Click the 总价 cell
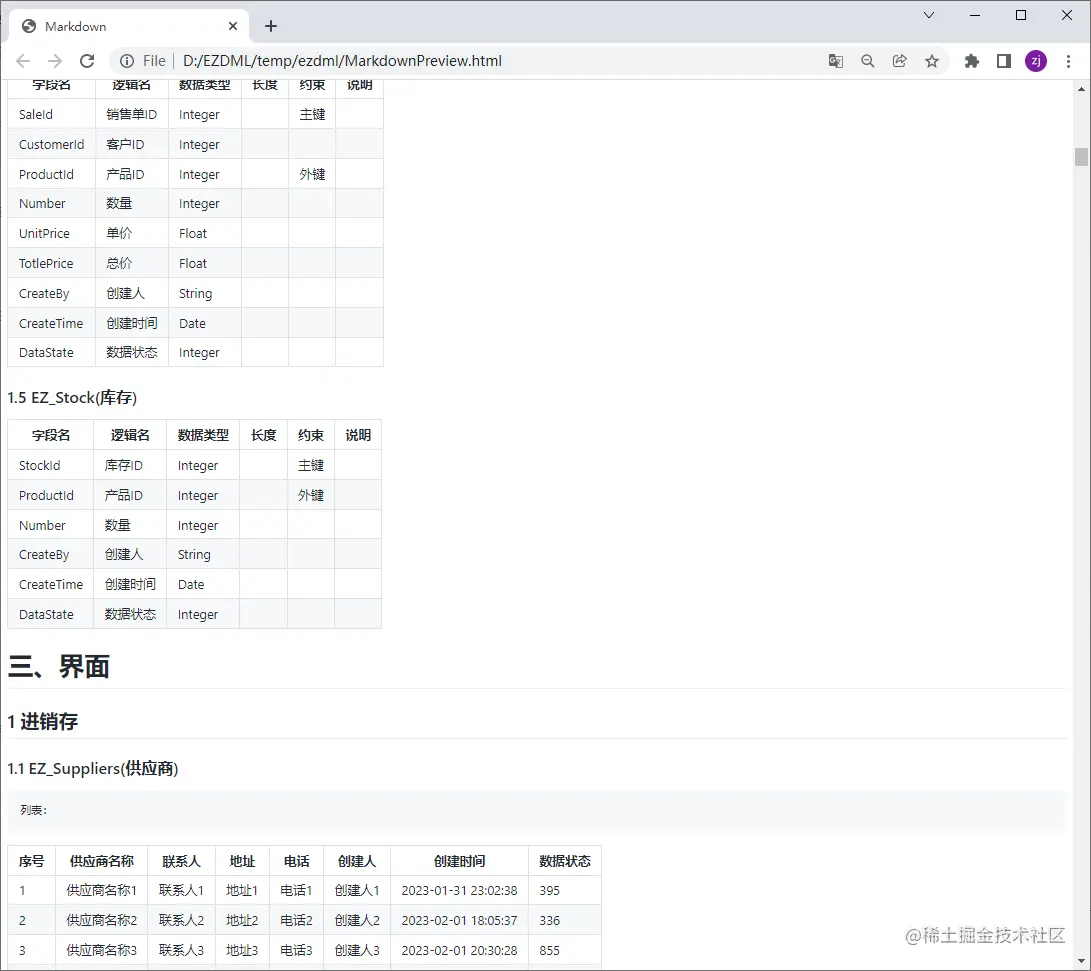This screenshot has width=1091, height=971. tap(132, 264)
